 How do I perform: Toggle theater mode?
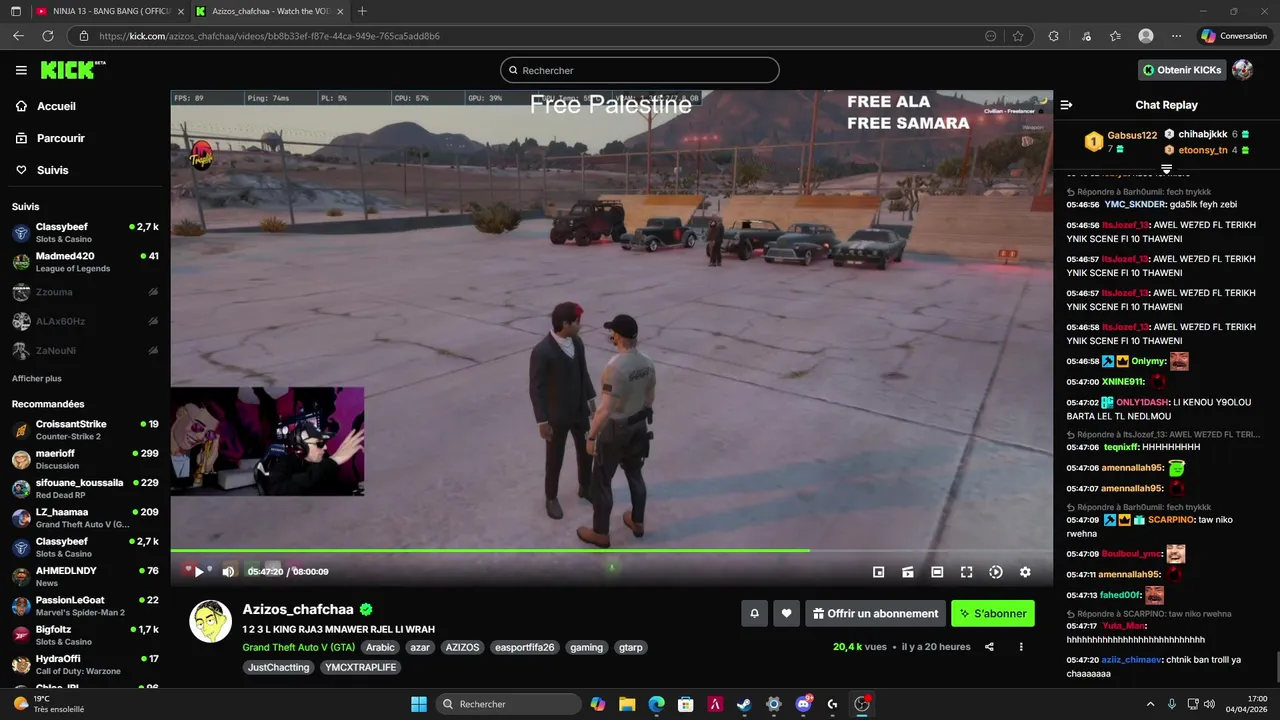(x=937, y=572)
